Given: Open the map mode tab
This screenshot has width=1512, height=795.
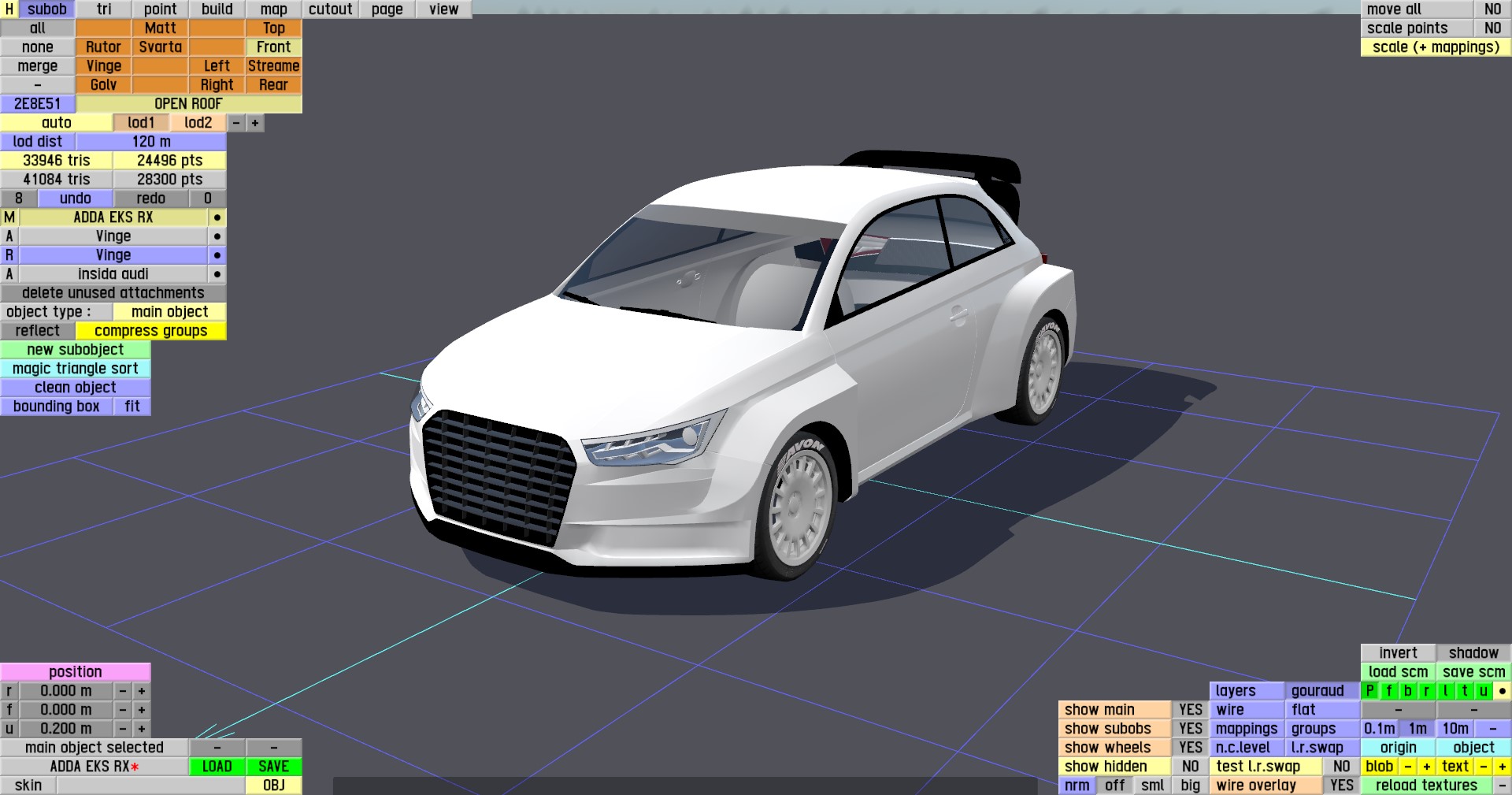Looking at the screenshot, I should [x=274, y=9].
